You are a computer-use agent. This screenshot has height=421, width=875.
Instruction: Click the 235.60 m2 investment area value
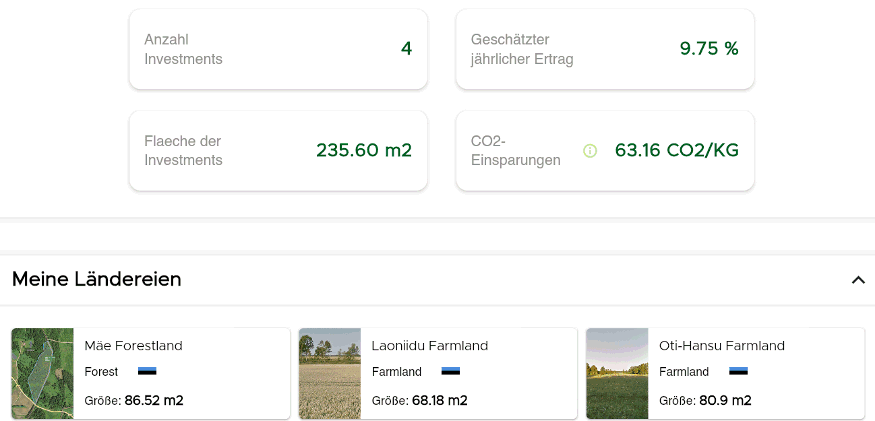[364, 151]
